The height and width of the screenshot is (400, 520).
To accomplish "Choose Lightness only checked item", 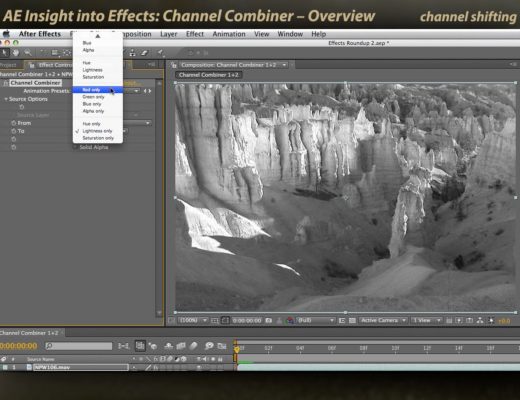I will coord(98,131).
